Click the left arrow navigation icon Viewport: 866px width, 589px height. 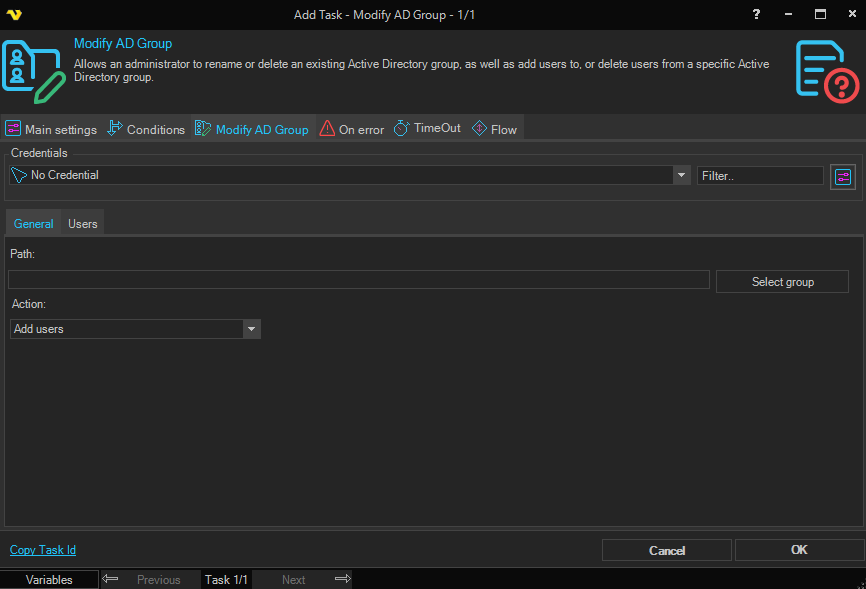111,579
